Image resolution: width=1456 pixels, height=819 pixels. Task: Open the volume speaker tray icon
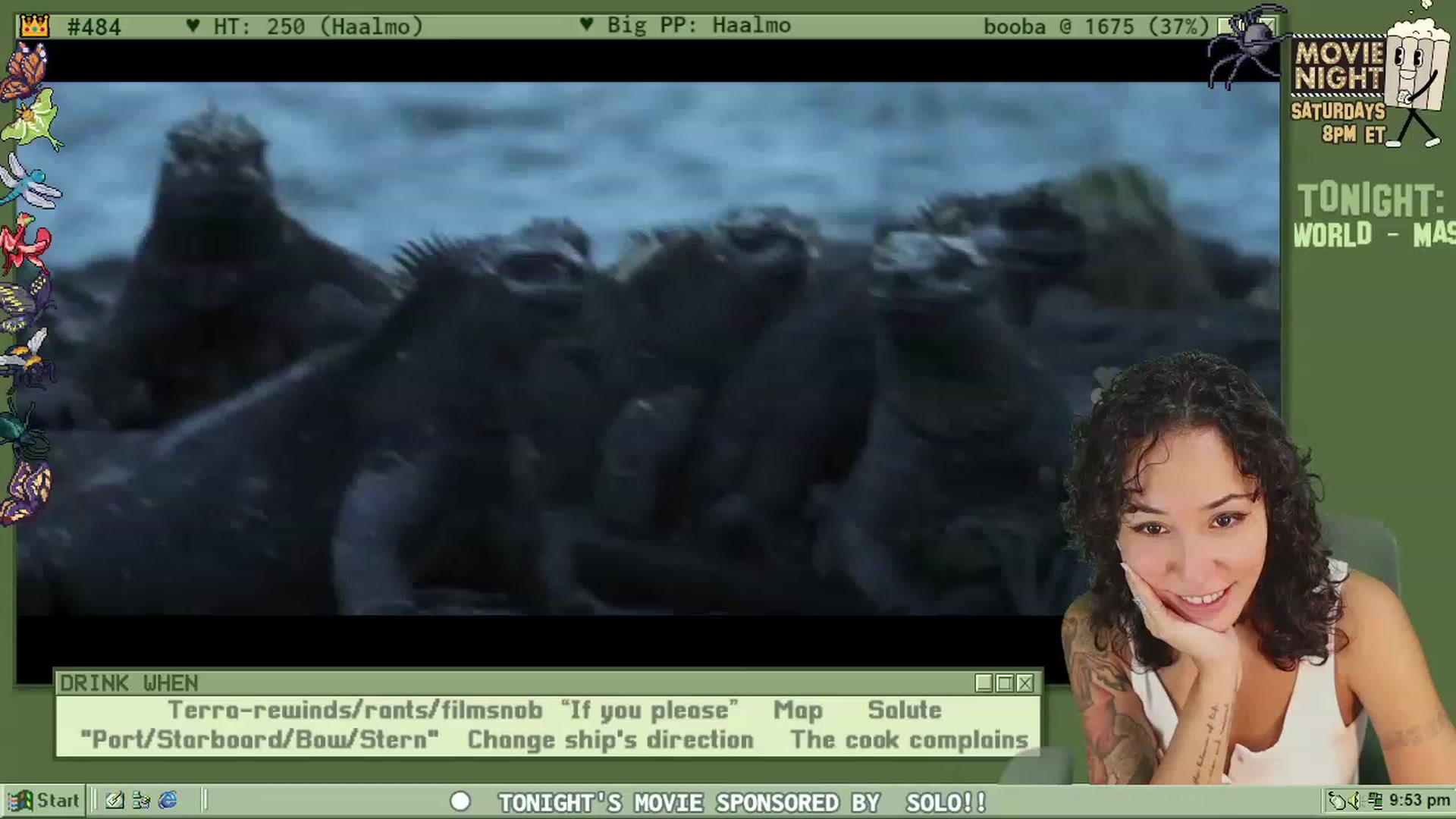tap(1355, 800)
